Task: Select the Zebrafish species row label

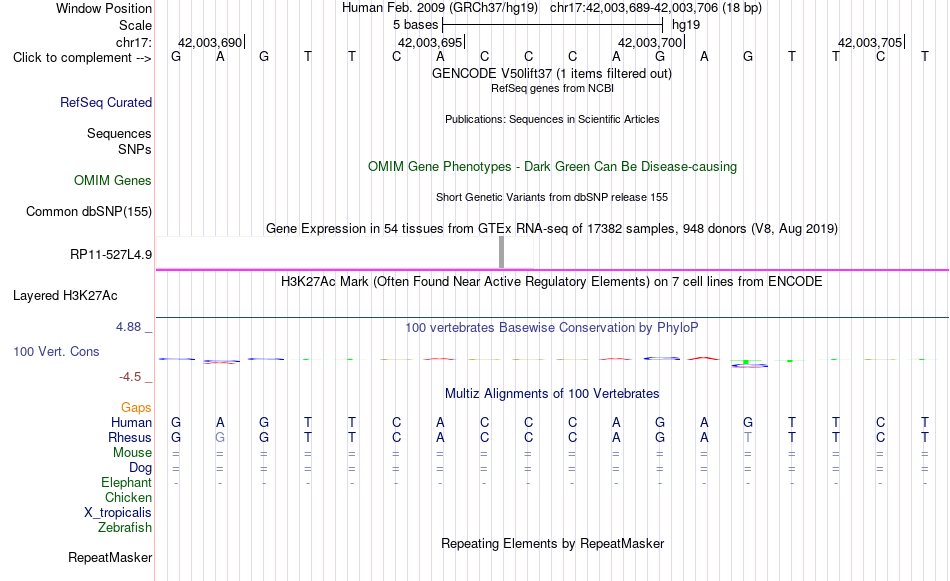Action: [x=125, y=528]
